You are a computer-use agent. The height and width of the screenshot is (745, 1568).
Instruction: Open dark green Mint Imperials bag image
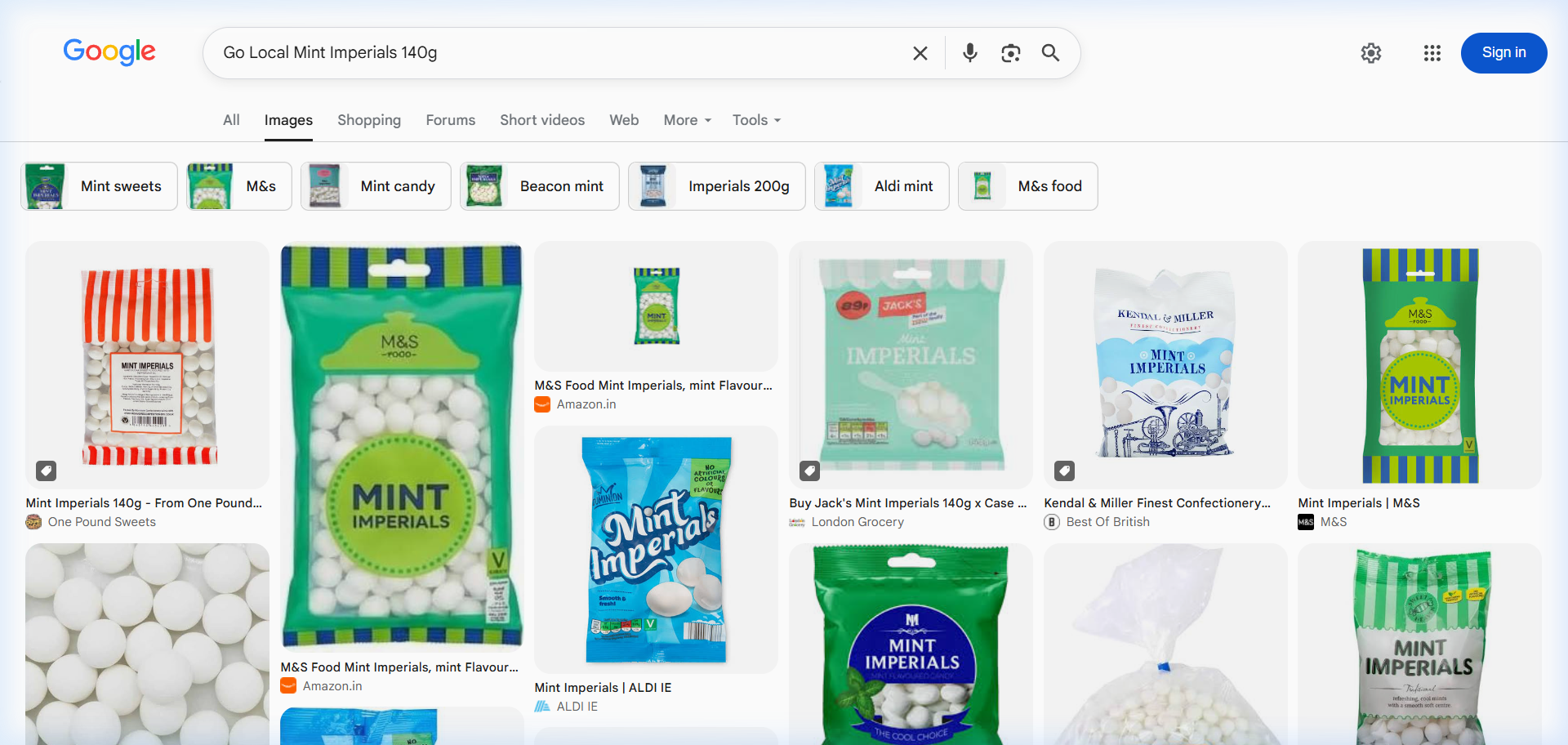pos(911,645)
